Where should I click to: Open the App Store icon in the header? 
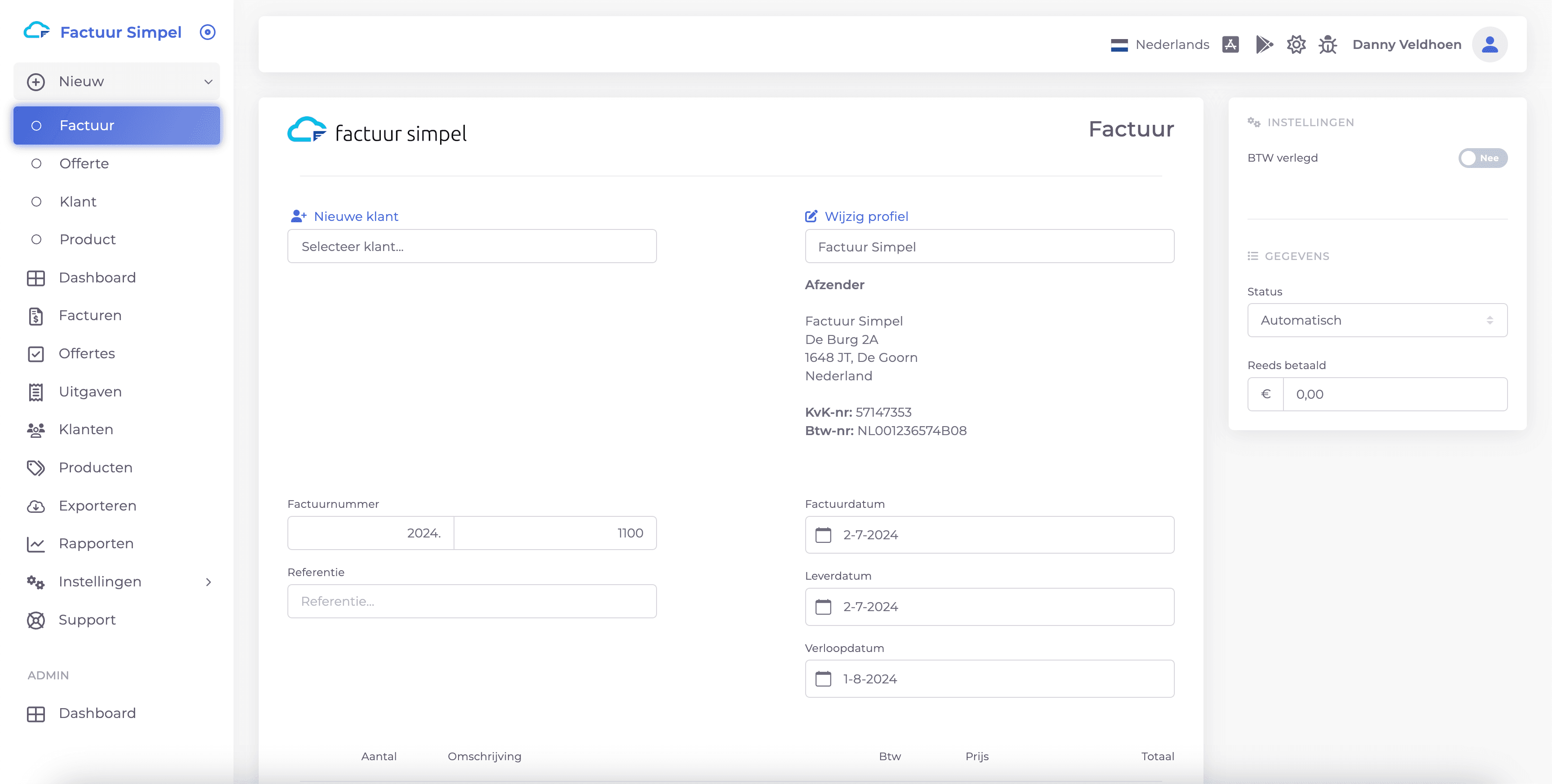pyautogui.click(x=1230, y=44)
